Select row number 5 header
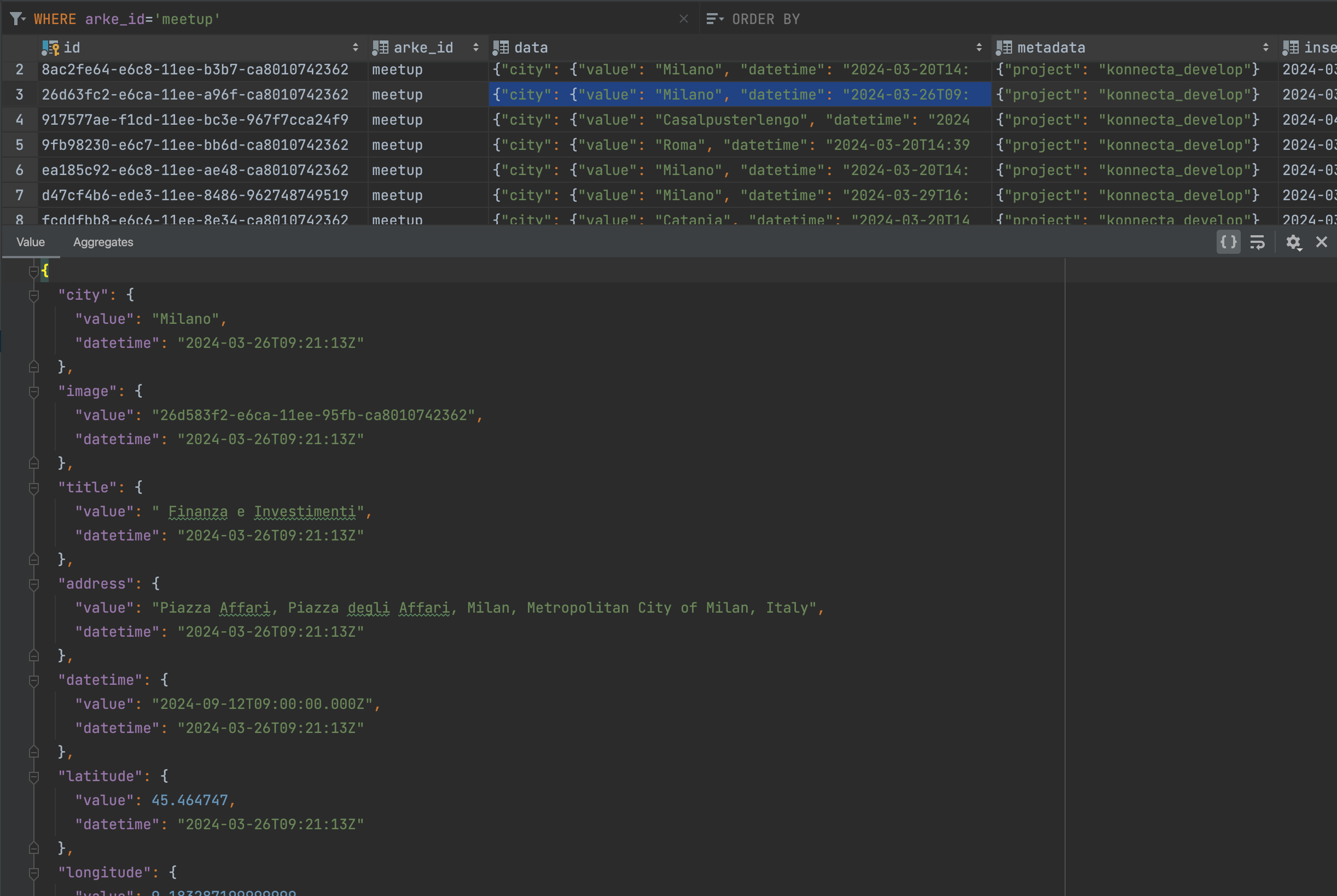This screenshot has width=1337, height=896. coord(20,145)
